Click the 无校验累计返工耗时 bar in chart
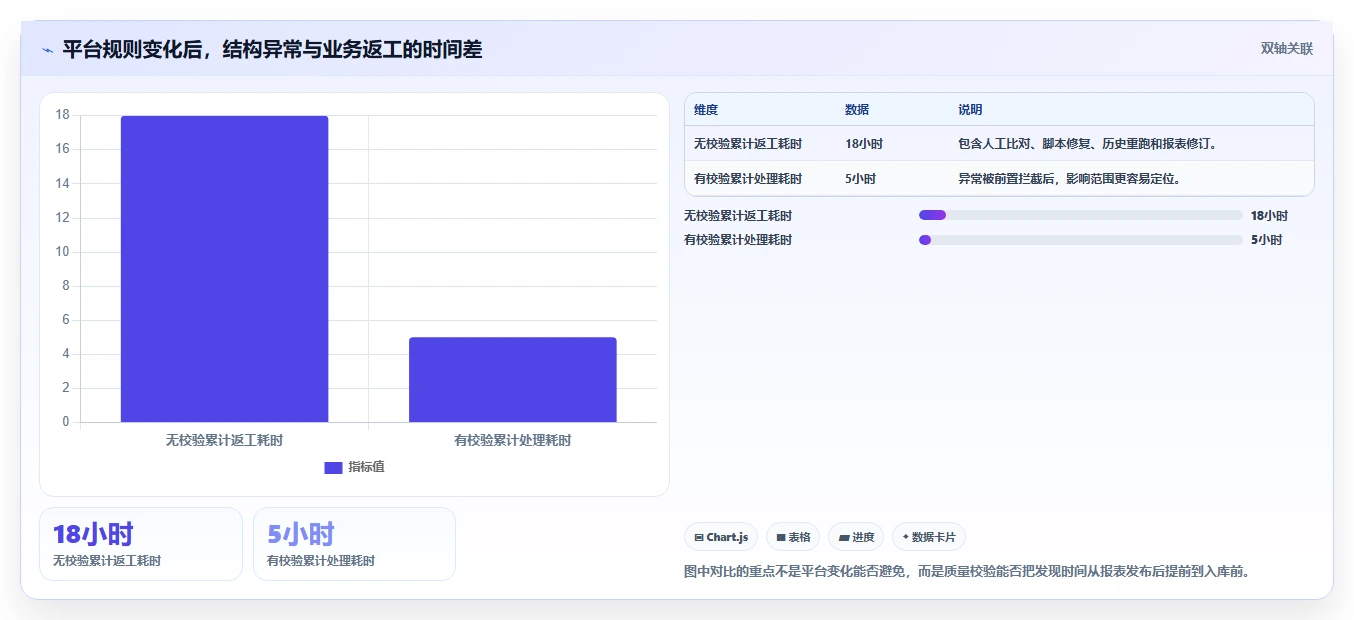The height and width of the screenshot is (620, 1354). 224,269
